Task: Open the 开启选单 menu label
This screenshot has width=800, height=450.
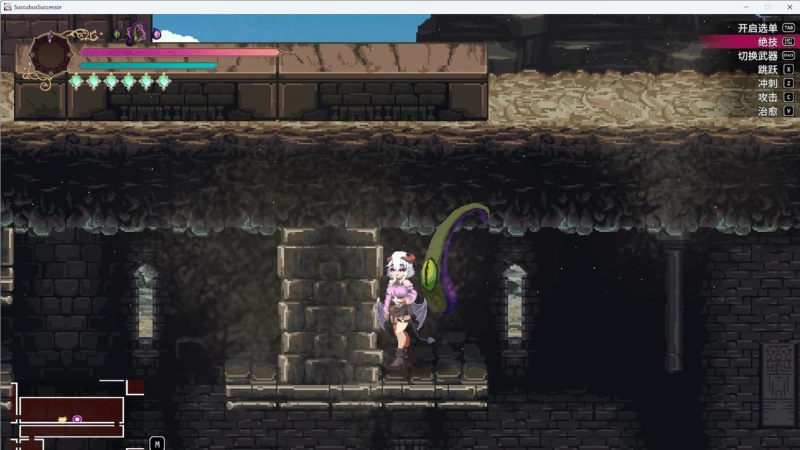Action: pos(757,28)
